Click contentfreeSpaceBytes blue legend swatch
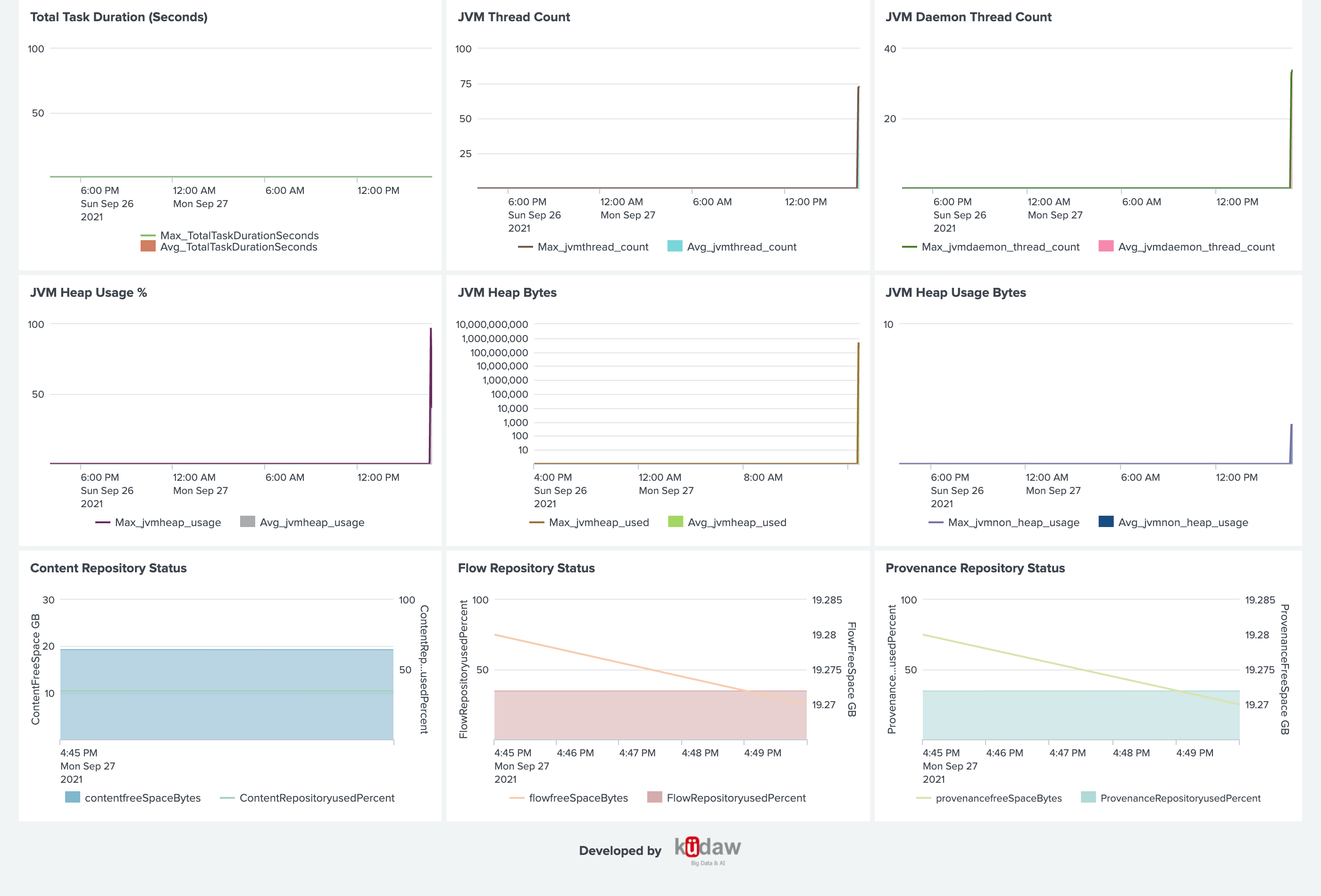The height and width of the screenshot is (896, 1321). [73, 797]
